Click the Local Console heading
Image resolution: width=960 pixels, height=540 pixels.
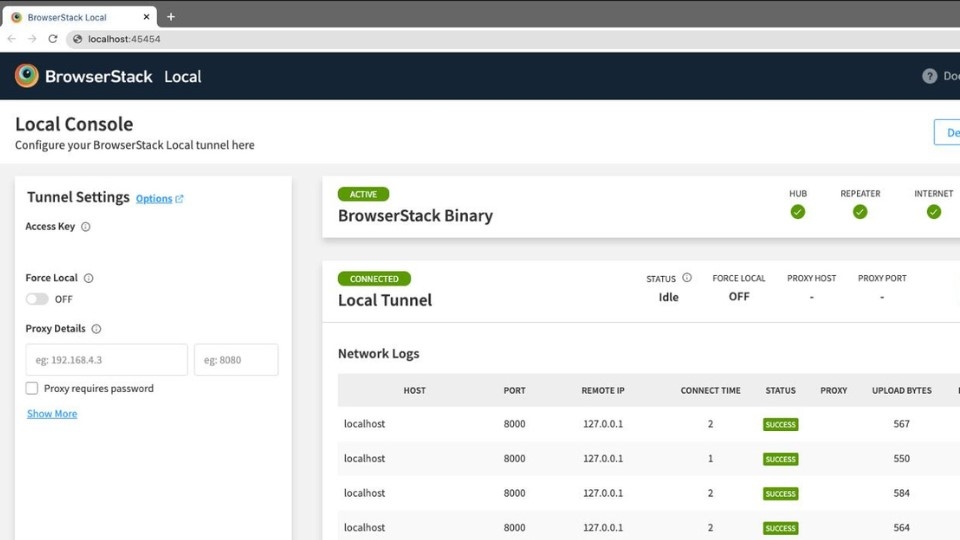click(74, 124)
